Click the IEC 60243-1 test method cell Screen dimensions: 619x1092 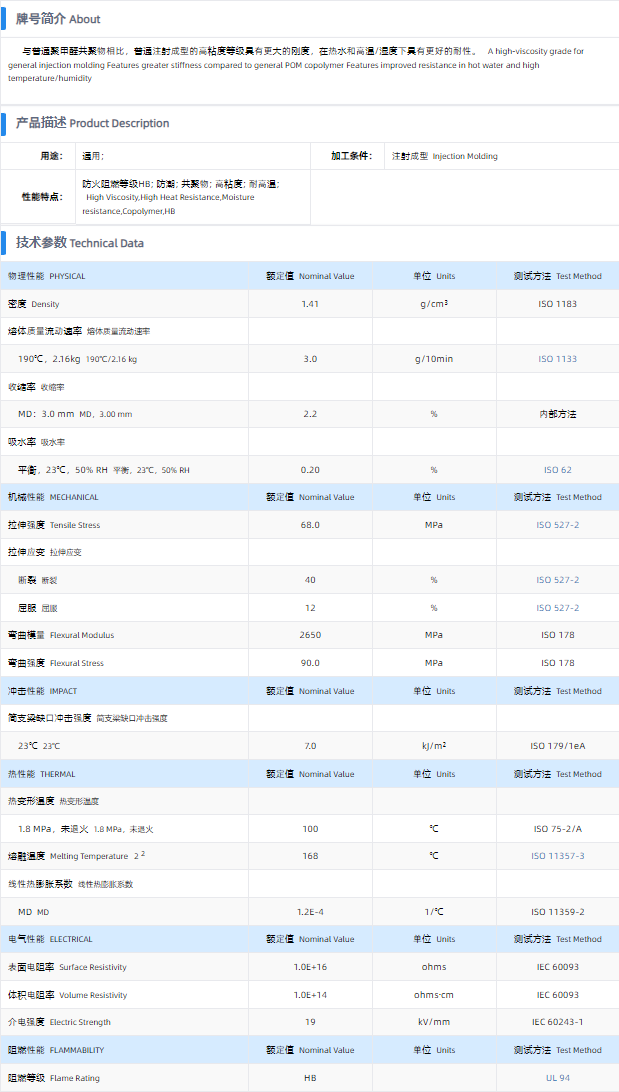[x=557, y=1022]
